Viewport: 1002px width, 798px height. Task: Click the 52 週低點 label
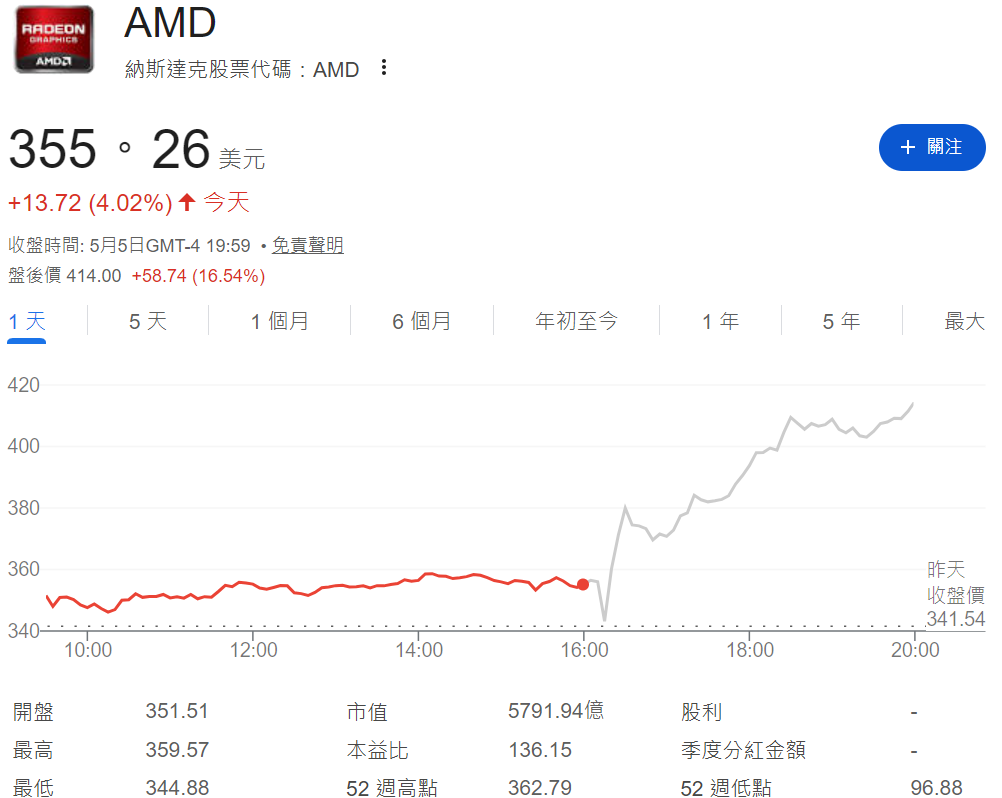click(726, 788)
